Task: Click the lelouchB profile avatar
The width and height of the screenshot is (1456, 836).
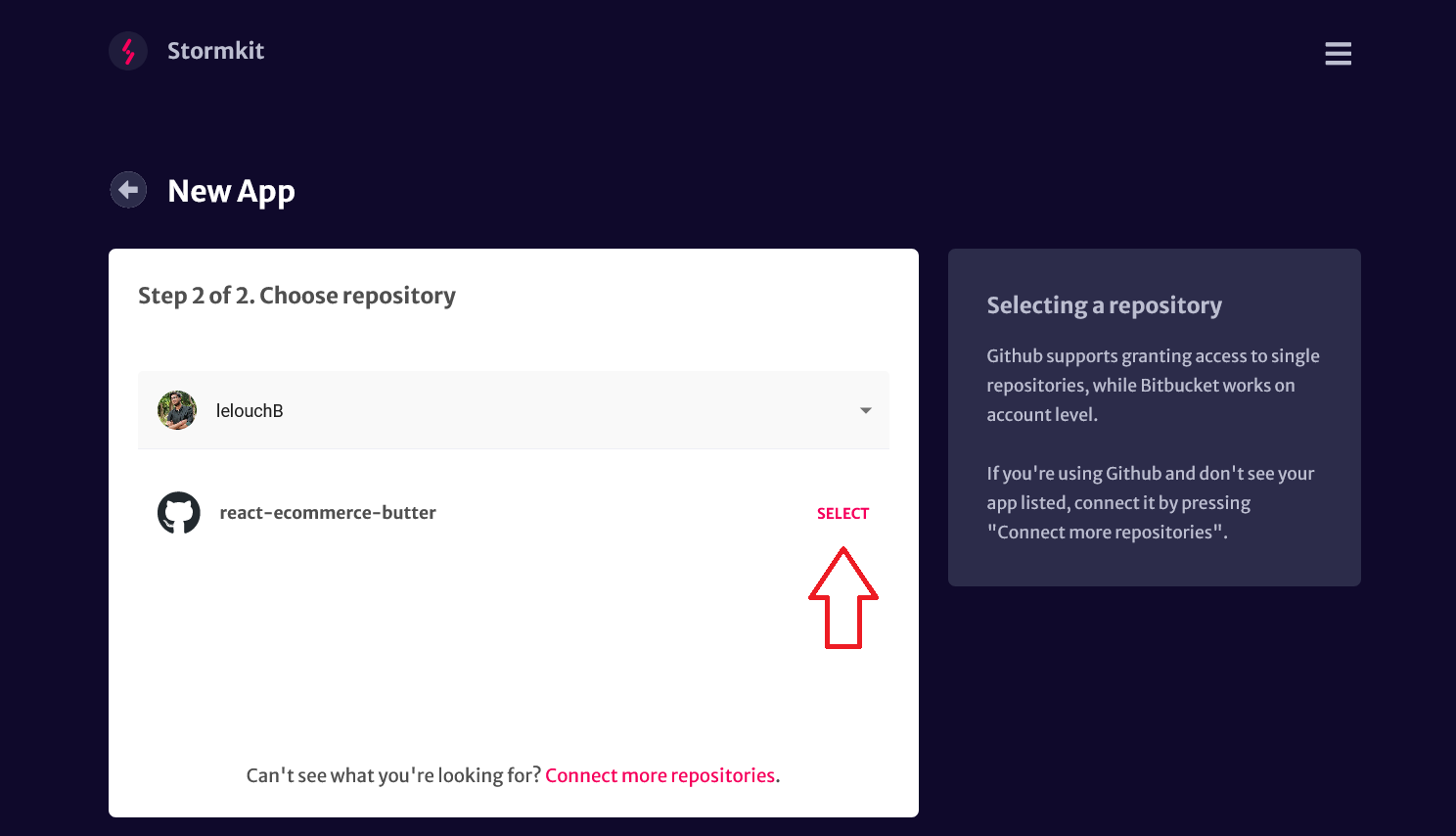Action: pos(177,410)
